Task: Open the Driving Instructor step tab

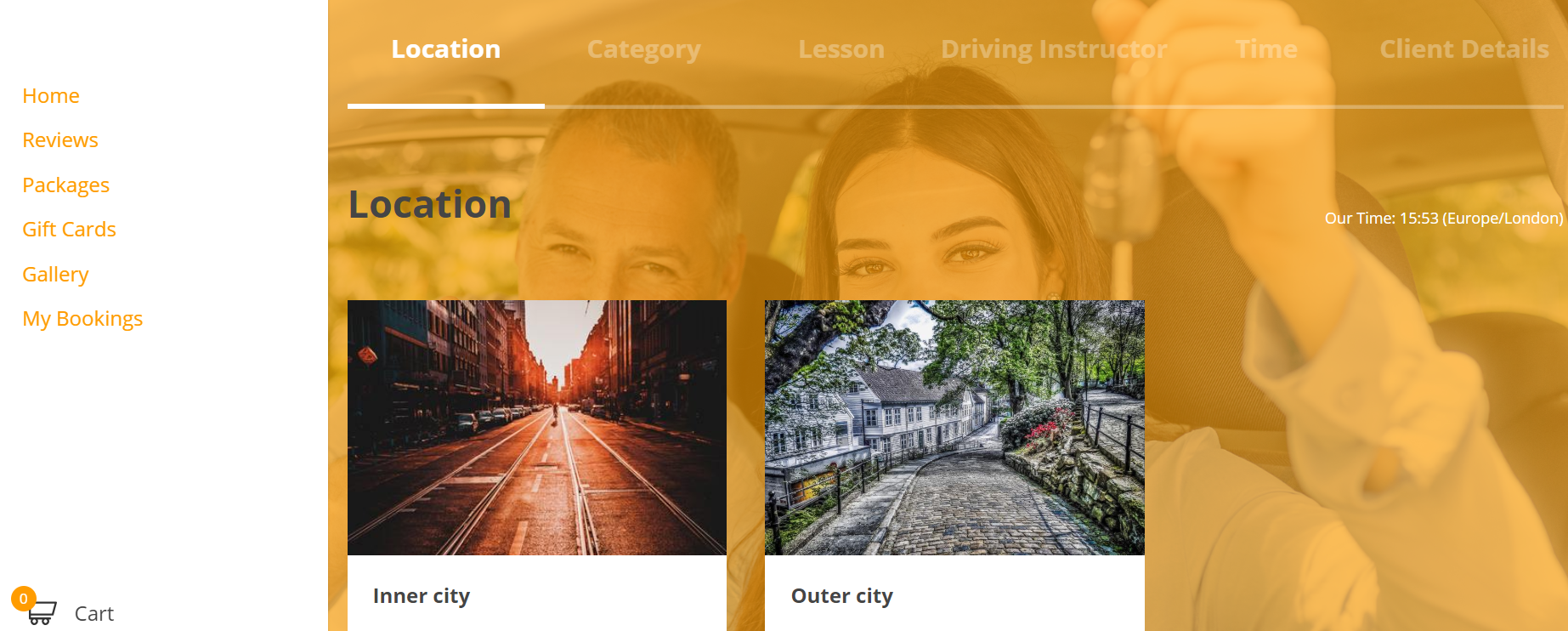Action: (x=1054, y=49)
